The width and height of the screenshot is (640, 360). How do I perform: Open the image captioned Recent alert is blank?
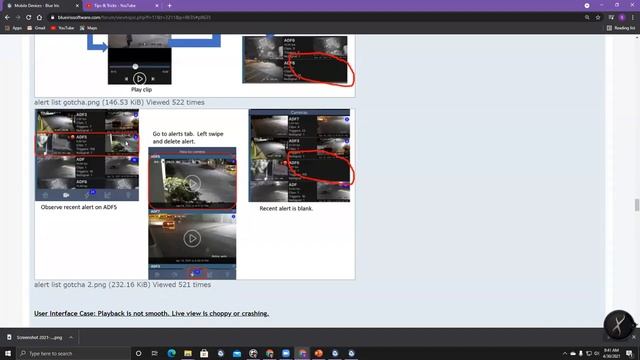coord(299,156)
